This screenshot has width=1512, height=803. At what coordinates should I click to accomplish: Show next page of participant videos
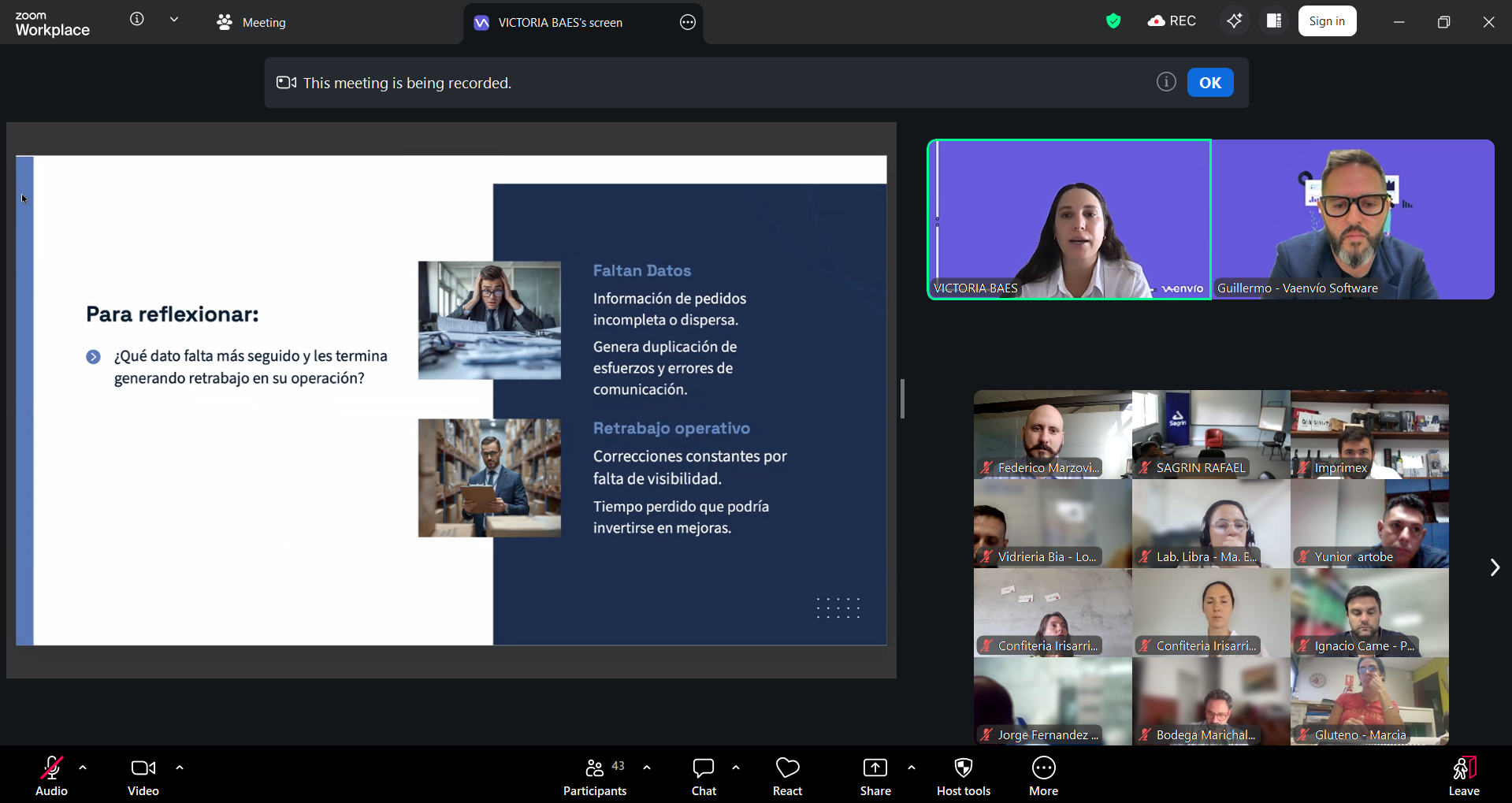(x=1494, y=567)
